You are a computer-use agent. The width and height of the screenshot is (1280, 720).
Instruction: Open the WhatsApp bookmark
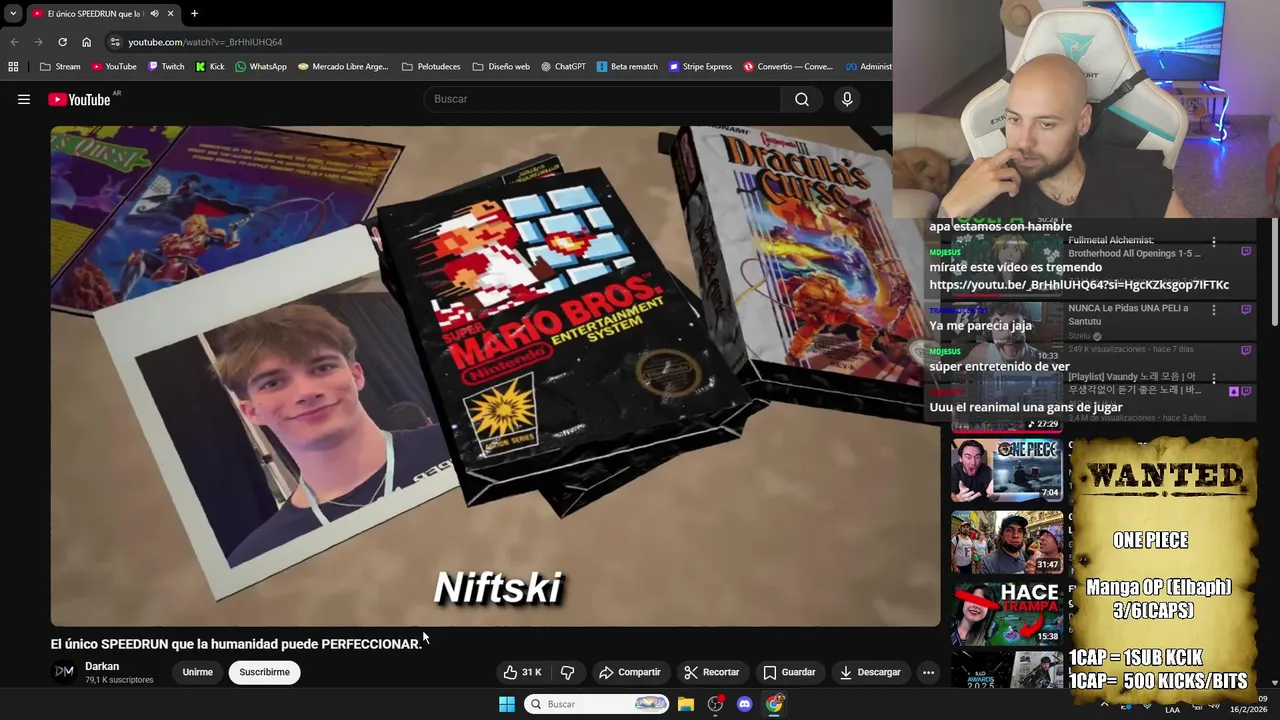click(261, 67)
